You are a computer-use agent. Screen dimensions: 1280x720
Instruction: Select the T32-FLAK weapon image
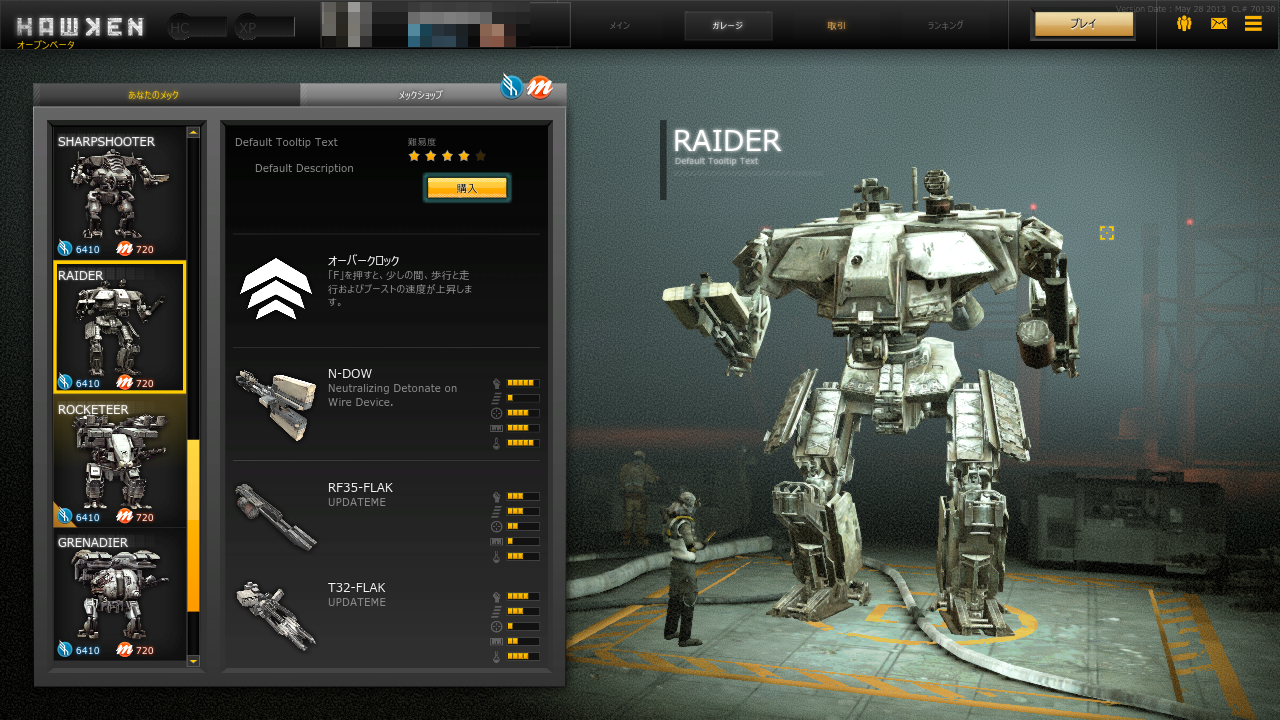(276, 616)
